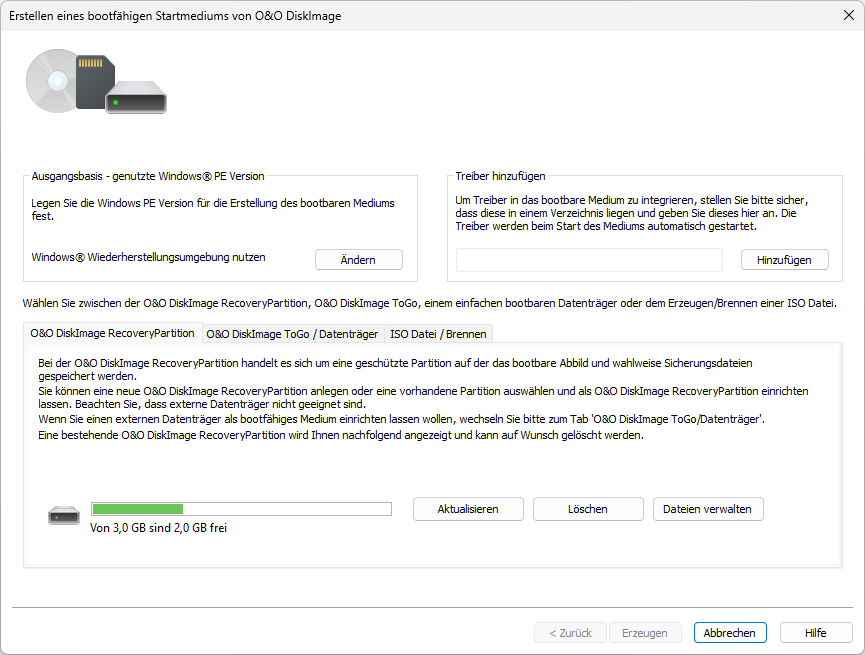This screenshot has height=655, width=865.
Task: Open Hilfe
Action: 816,633
